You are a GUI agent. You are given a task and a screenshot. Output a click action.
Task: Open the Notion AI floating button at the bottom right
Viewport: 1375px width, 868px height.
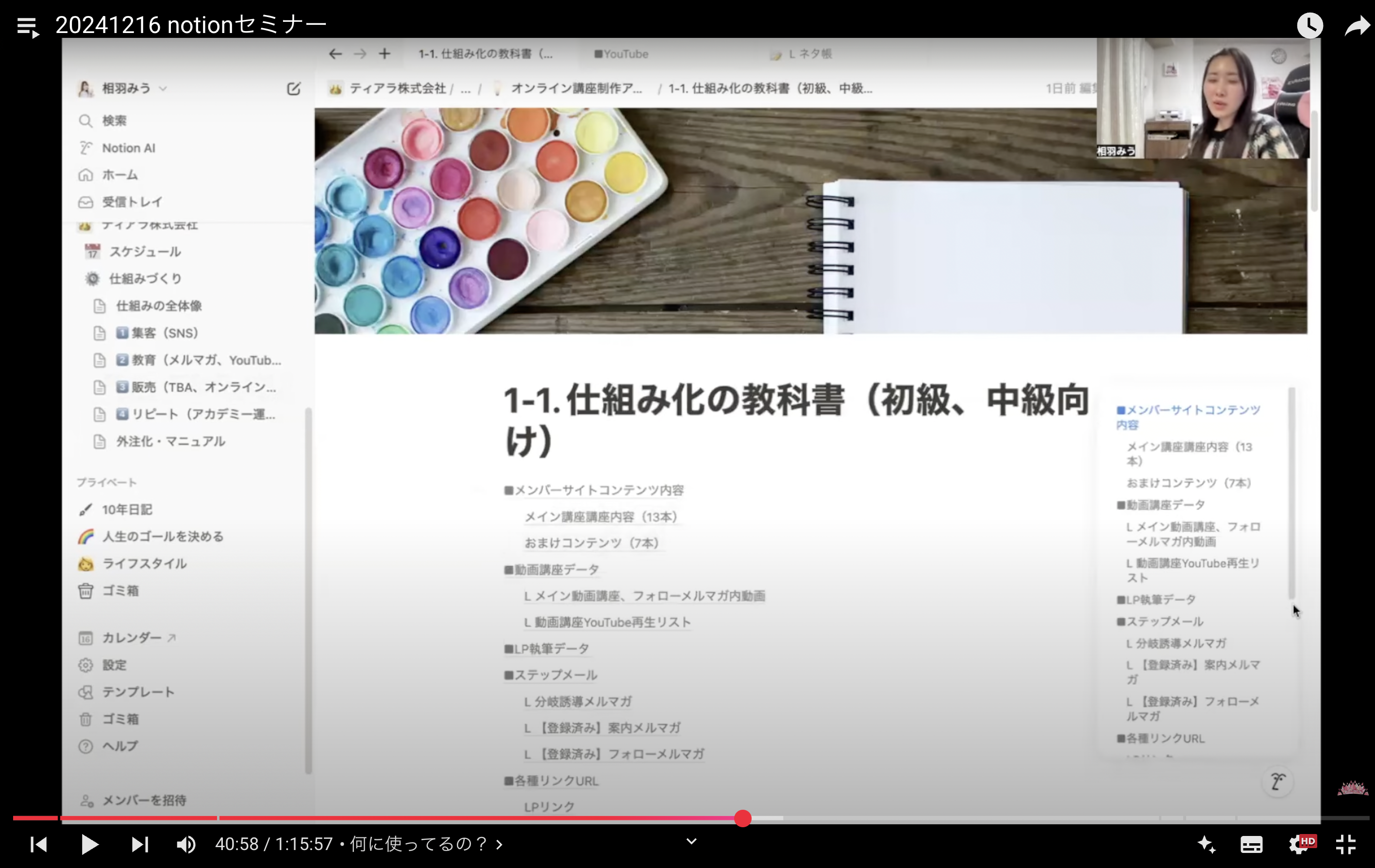tap(1277, 781)
